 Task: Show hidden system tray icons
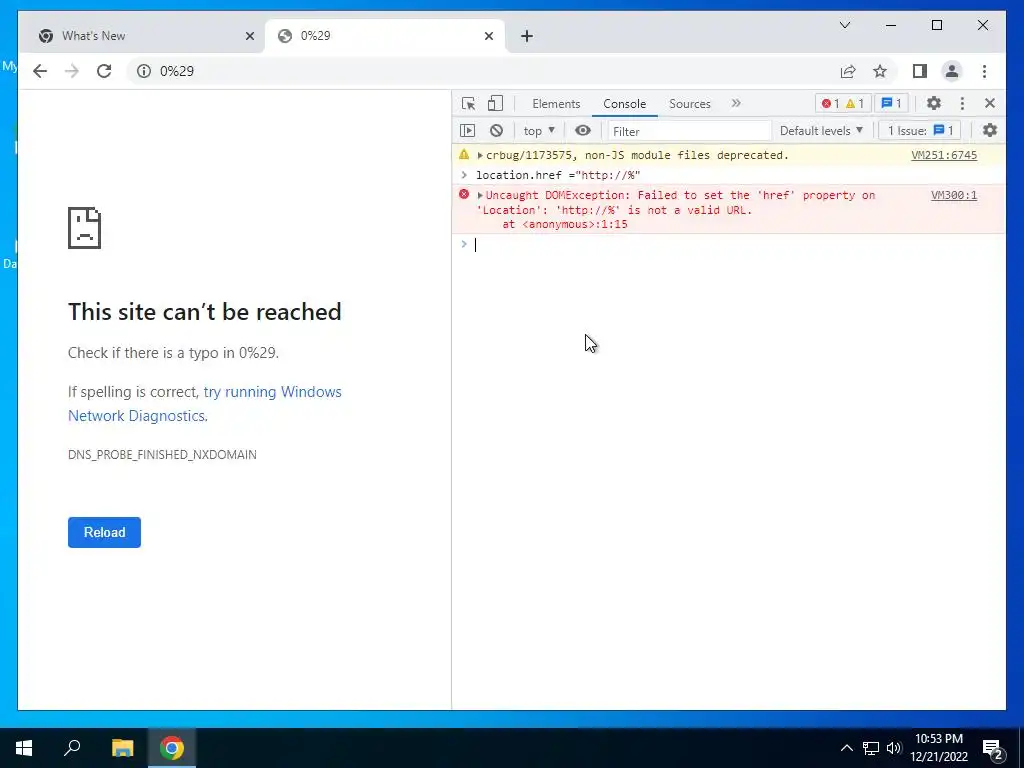coord(846,748)
